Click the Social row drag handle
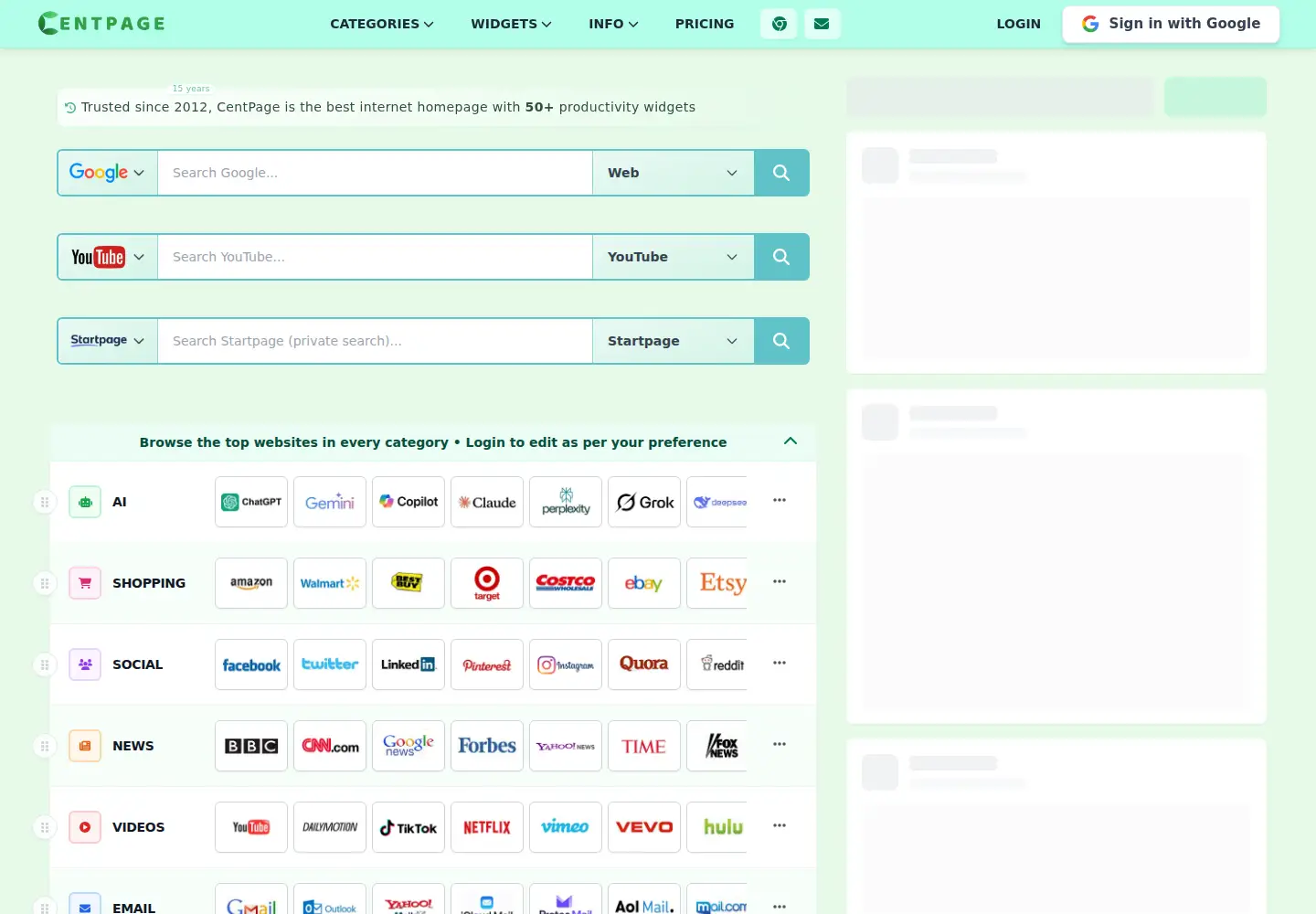The height and width of the screenshot is (914, 1316). 45,664
